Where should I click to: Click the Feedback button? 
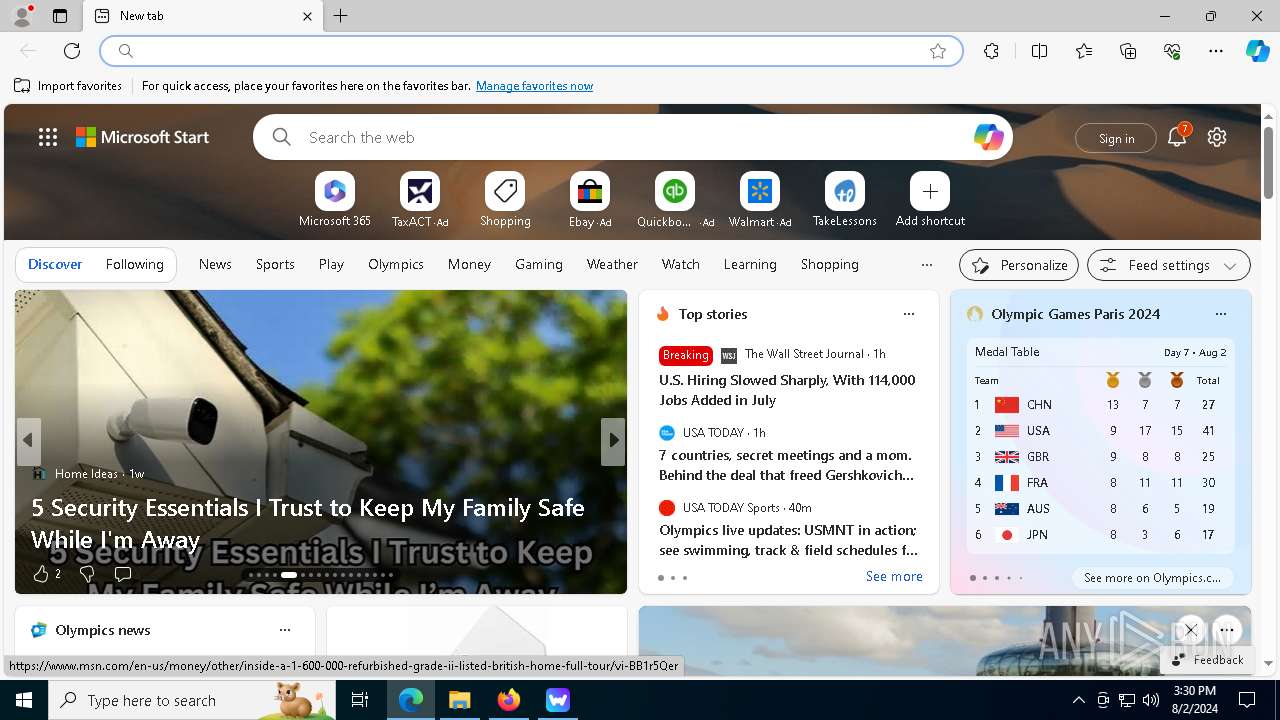[x=1207, y=660]
